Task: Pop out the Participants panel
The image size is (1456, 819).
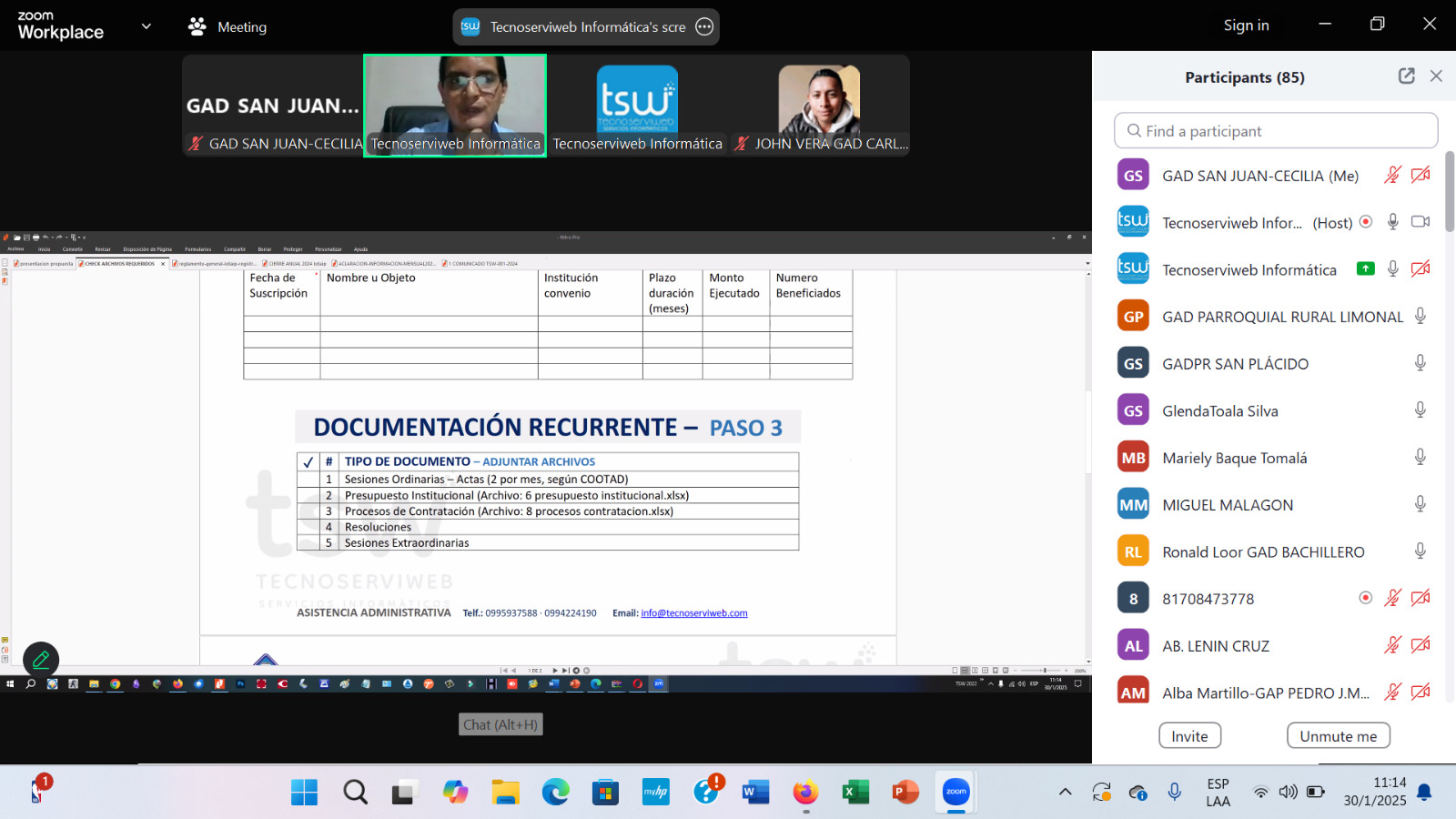Action: coord(1406,76)
